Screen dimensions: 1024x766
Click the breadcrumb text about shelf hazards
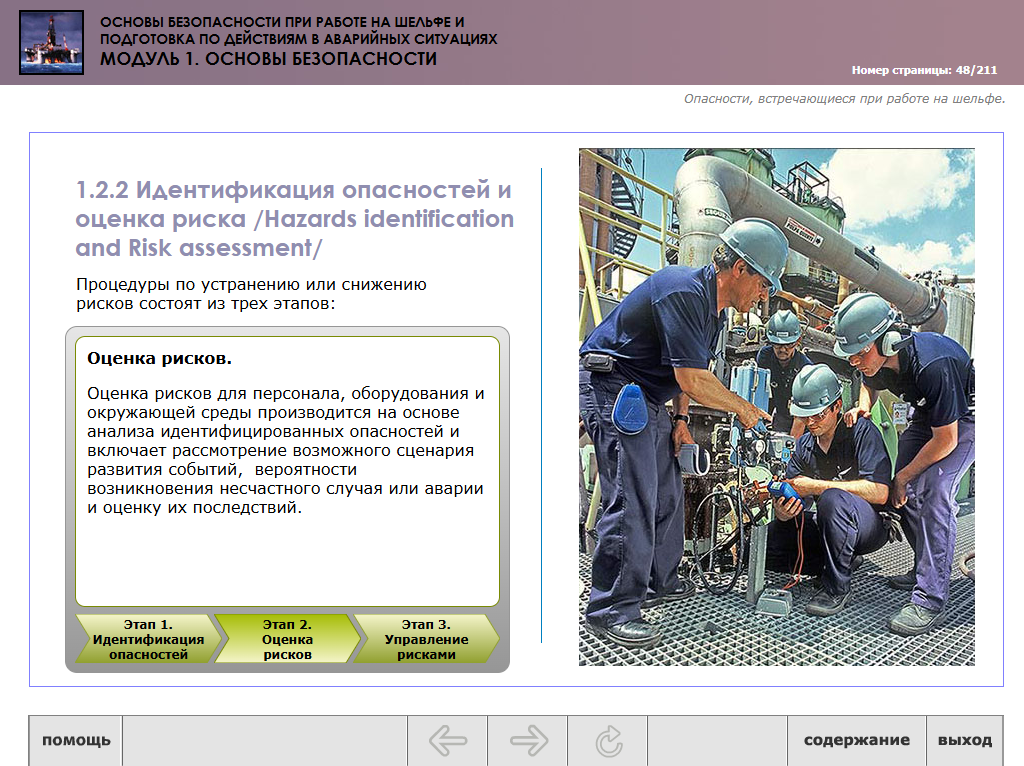(x=844, y=99)
